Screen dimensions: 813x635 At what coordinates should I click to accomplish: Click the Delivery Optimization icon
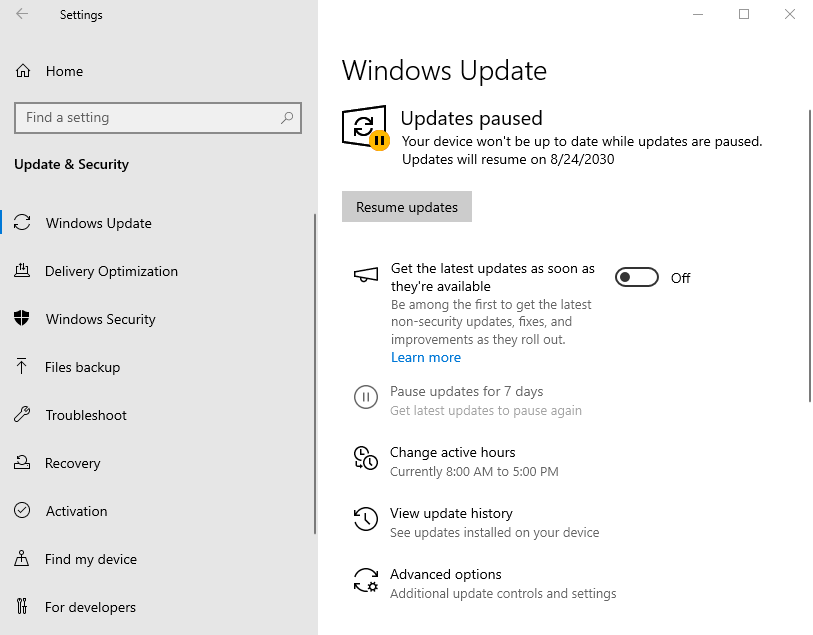22,271
